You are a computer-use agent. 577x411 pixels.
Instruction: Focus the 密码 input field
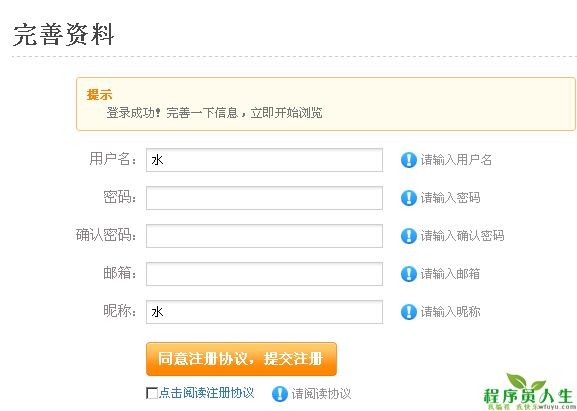(264, 198)
